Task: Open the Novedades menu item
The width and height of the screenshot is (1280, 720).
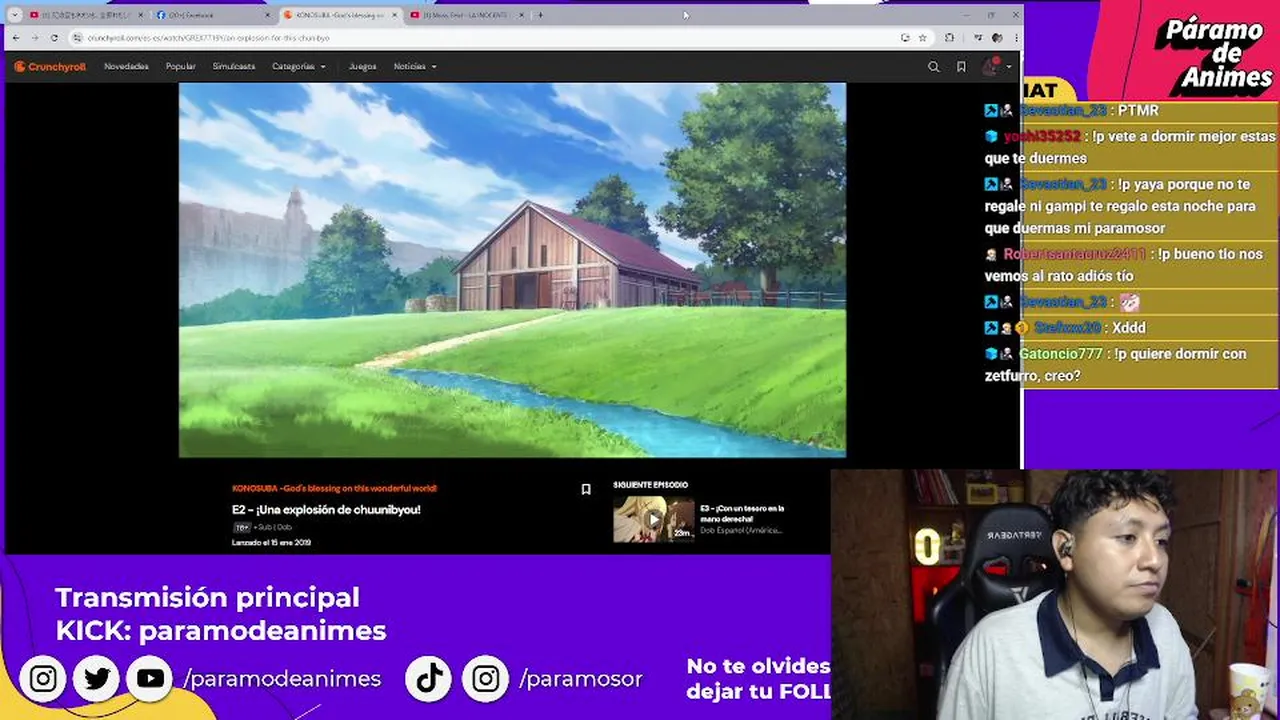Action: (x=126, y=67)
